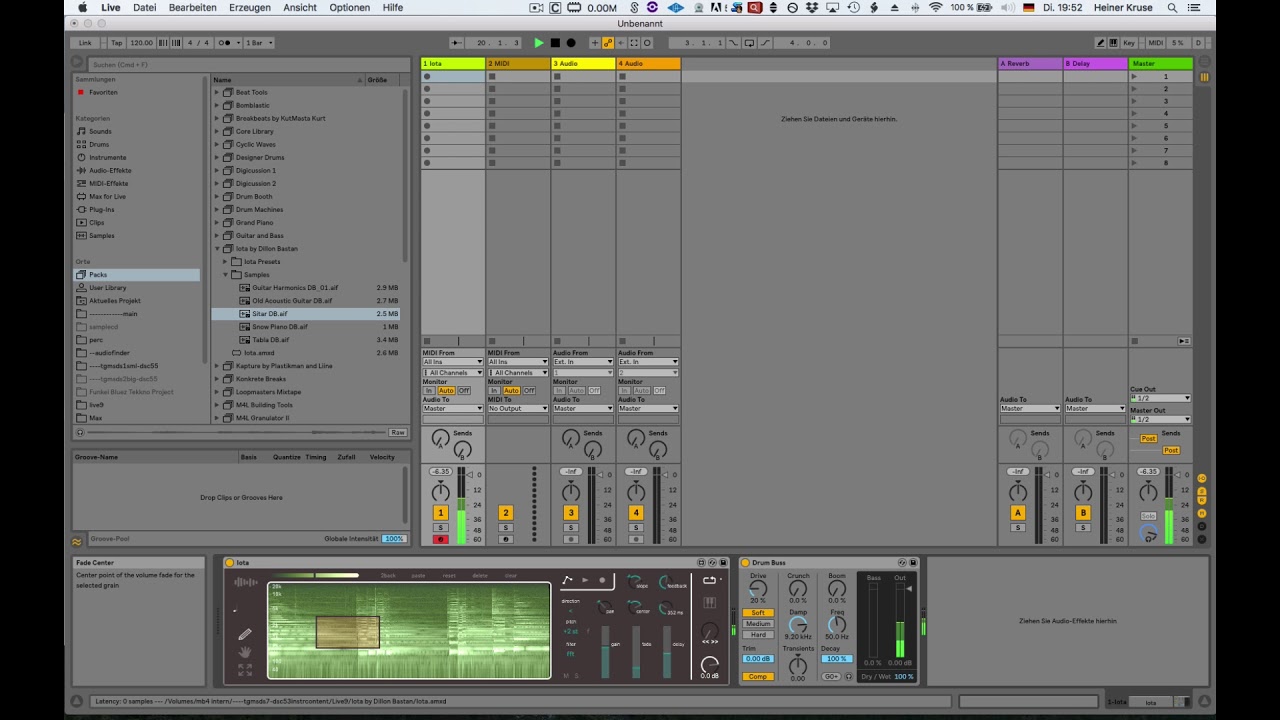Stop playback with the square Stop button
The width and height of the screenshot is (1280, 720).
coord(555,43)
